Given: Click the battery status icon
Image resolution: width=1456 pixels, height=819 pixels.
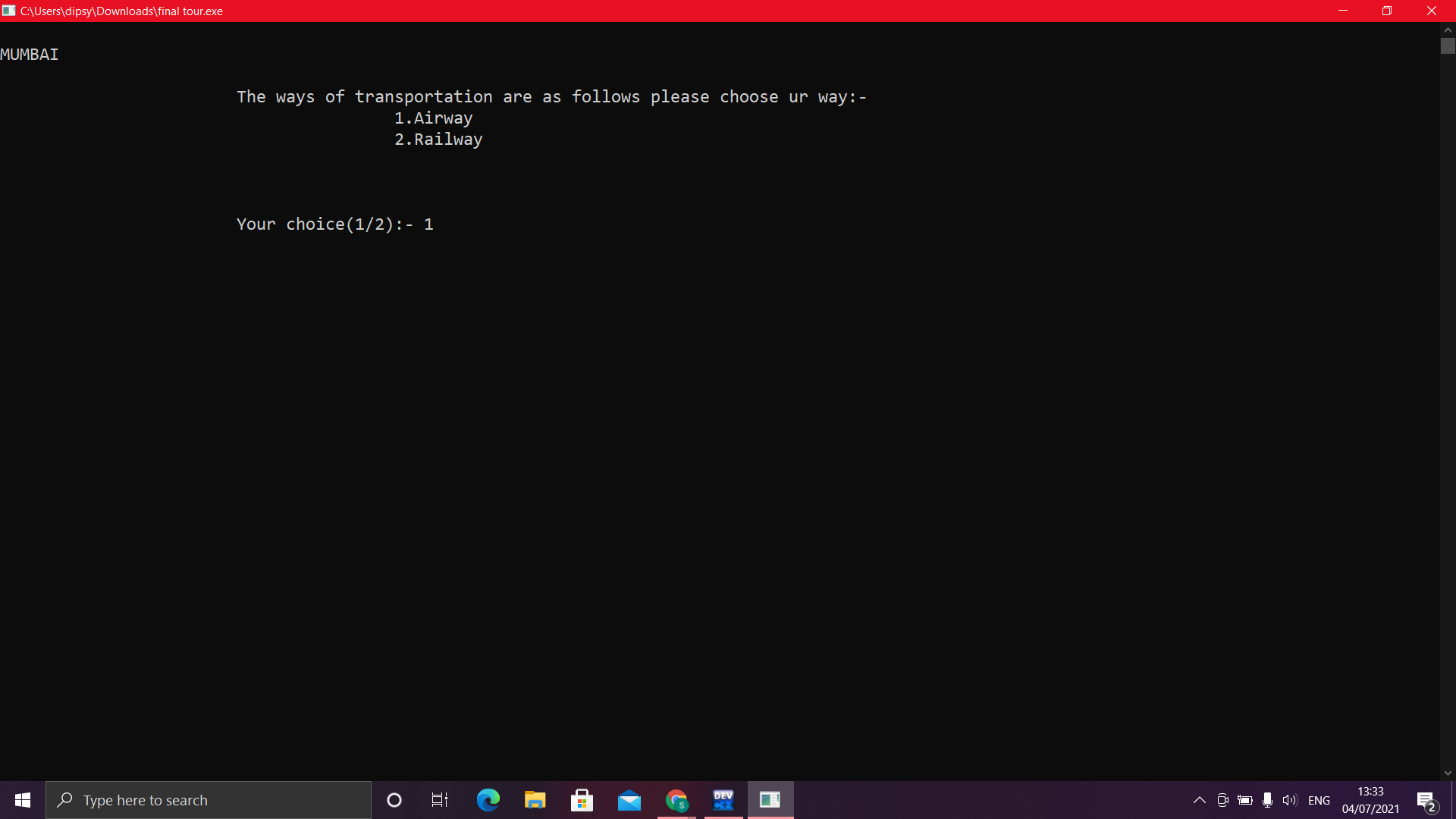Looking at the screenshot, I should 1245,800.
